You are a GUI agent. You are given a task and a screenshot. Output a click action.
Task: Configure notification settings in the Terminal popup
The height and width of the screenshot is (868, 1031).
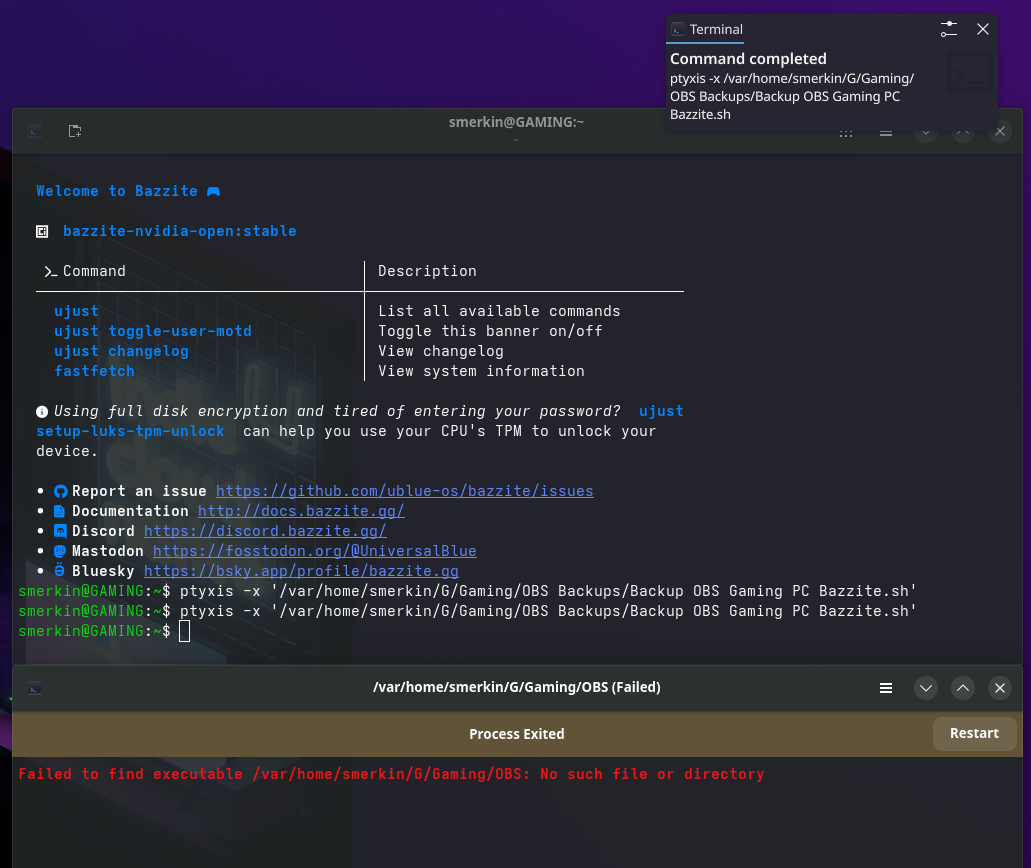point(949,29)
